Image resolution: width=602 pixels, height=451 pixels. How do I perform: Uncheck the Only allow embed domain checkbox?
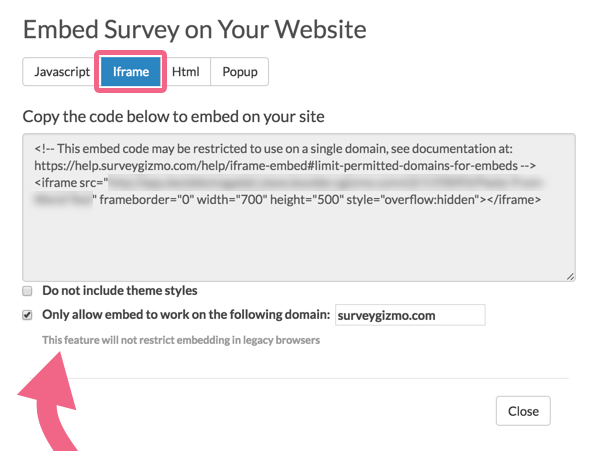[27, 315]
